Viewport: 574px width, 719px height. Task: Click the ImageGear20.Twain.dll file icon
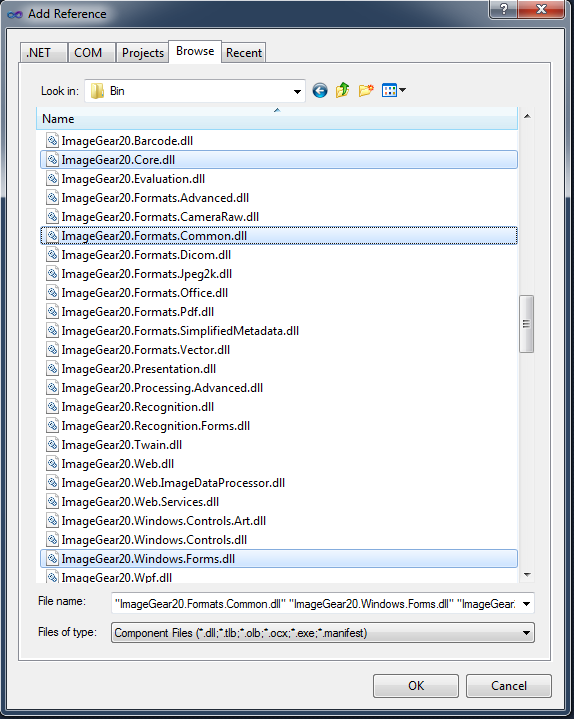pyautogui.click(x=52, y=444)
